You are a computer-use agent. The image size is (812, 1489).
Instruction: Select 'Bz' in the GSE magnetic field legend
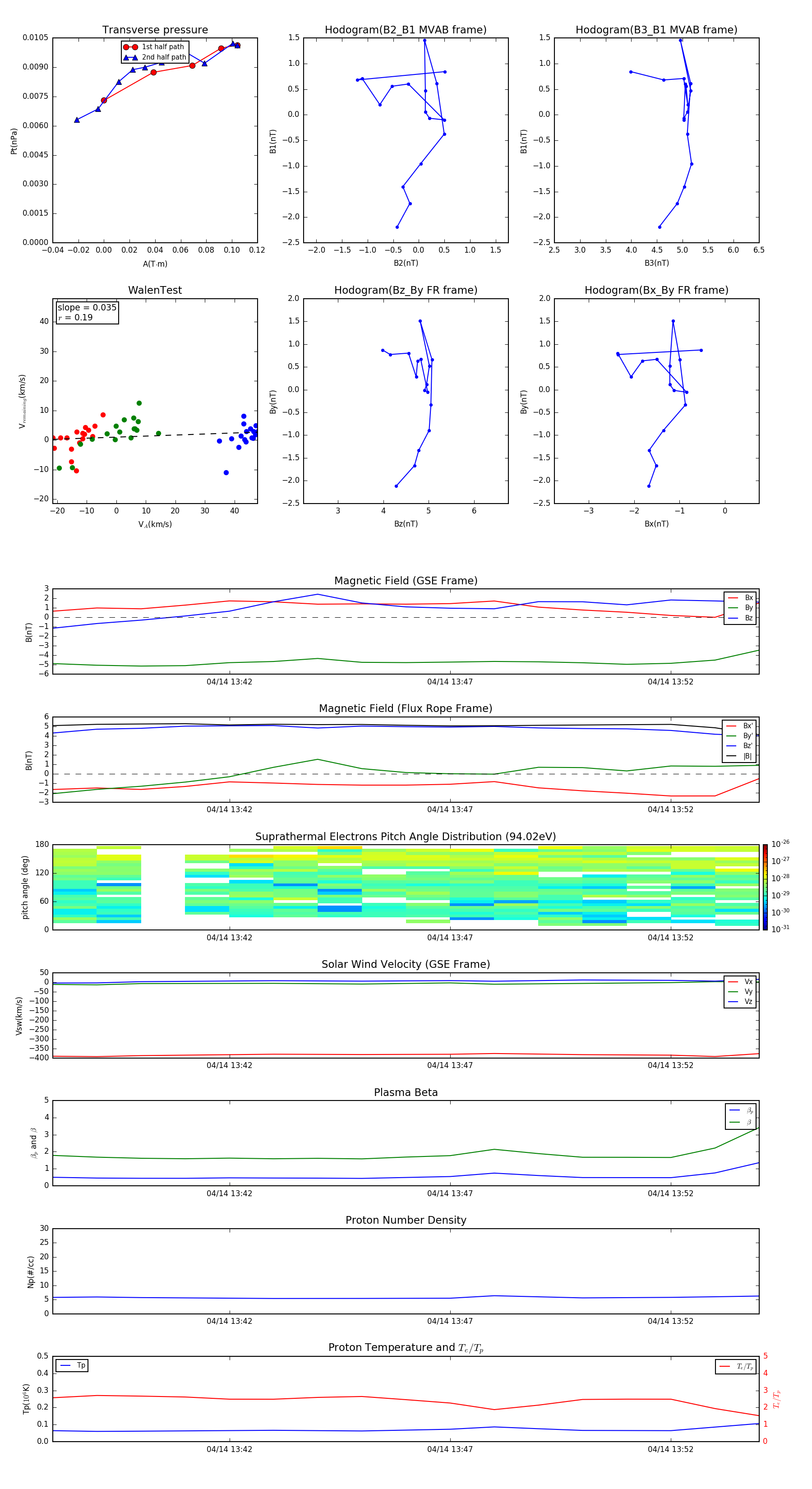click(740, 618)
